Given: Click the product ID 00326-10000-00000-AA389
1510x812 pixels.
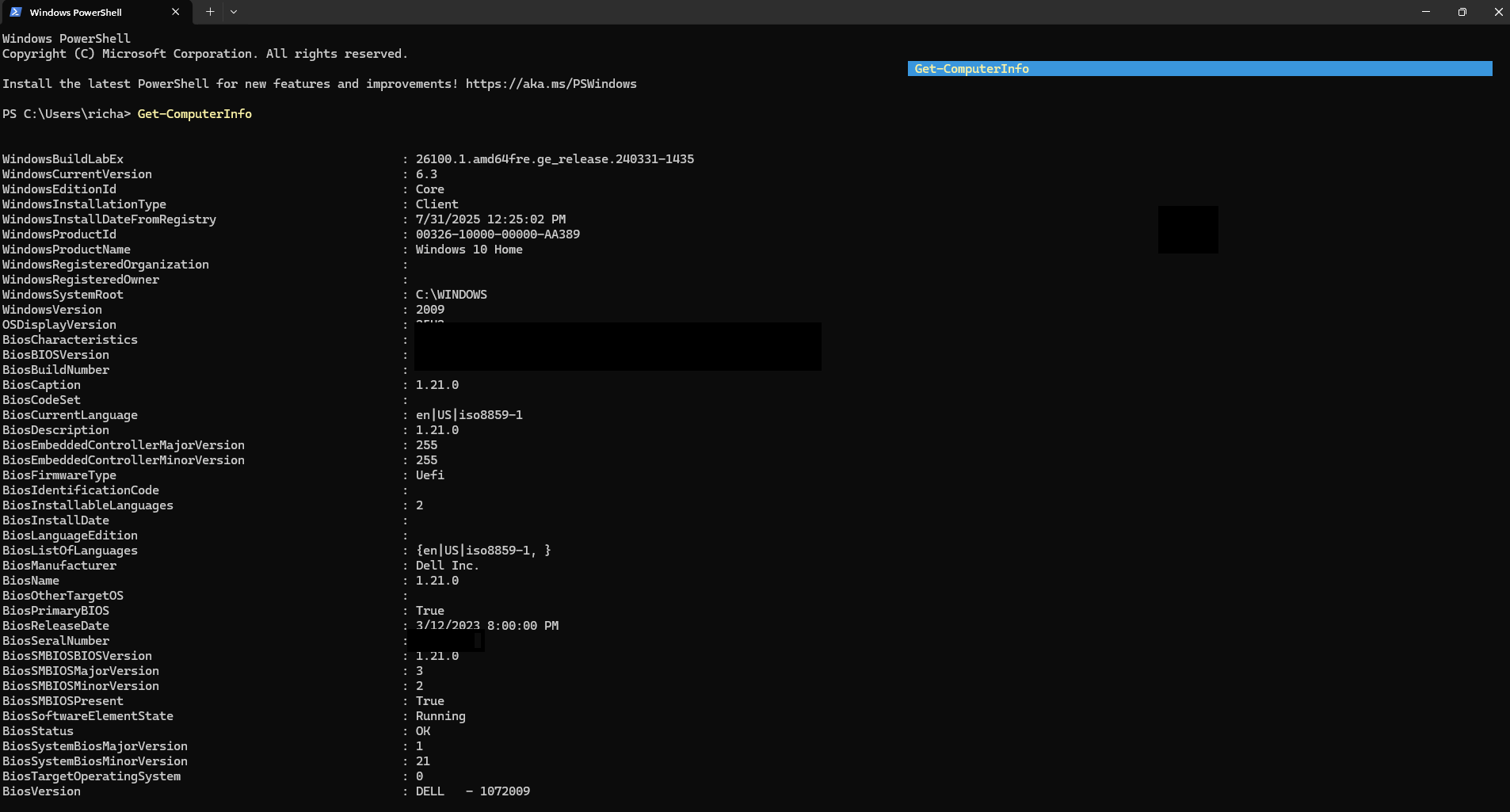Looking at the screenshot, I should [498, 234].
